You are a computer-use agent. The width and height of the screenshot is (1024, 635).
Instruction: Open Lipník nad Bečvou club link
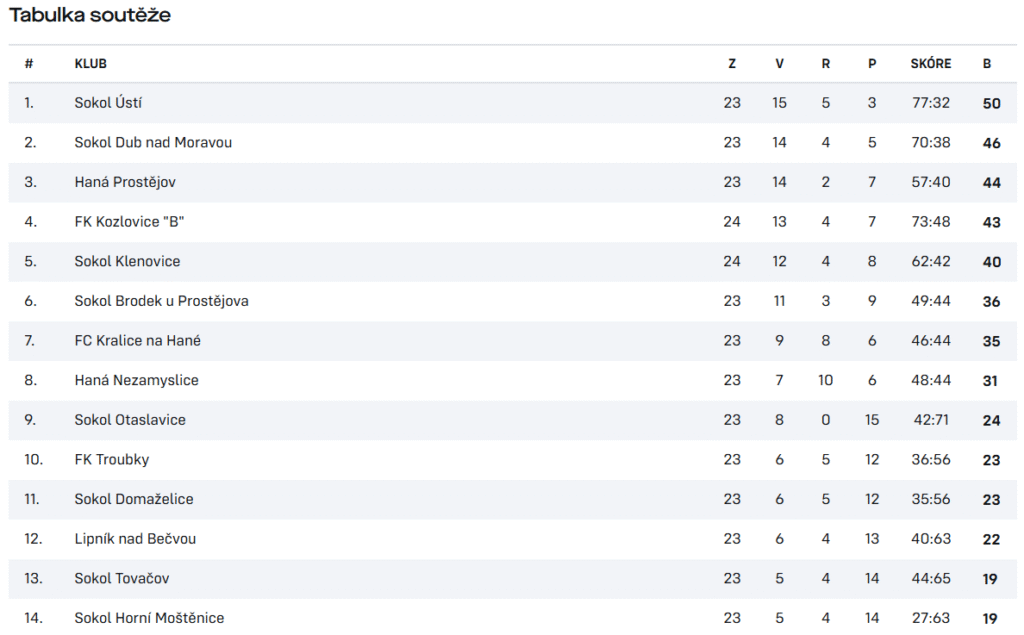(x=135, y=539)
